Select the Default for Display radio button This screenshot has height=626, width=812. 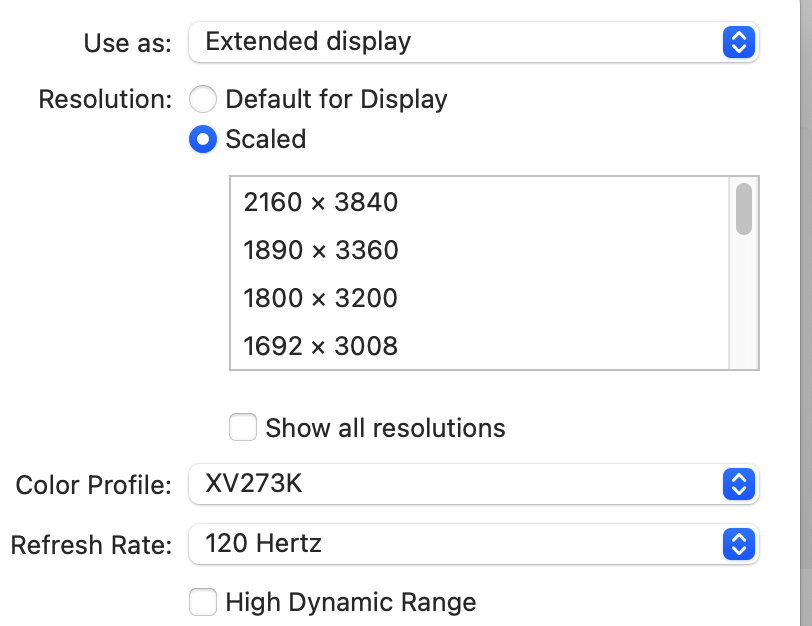202,99
